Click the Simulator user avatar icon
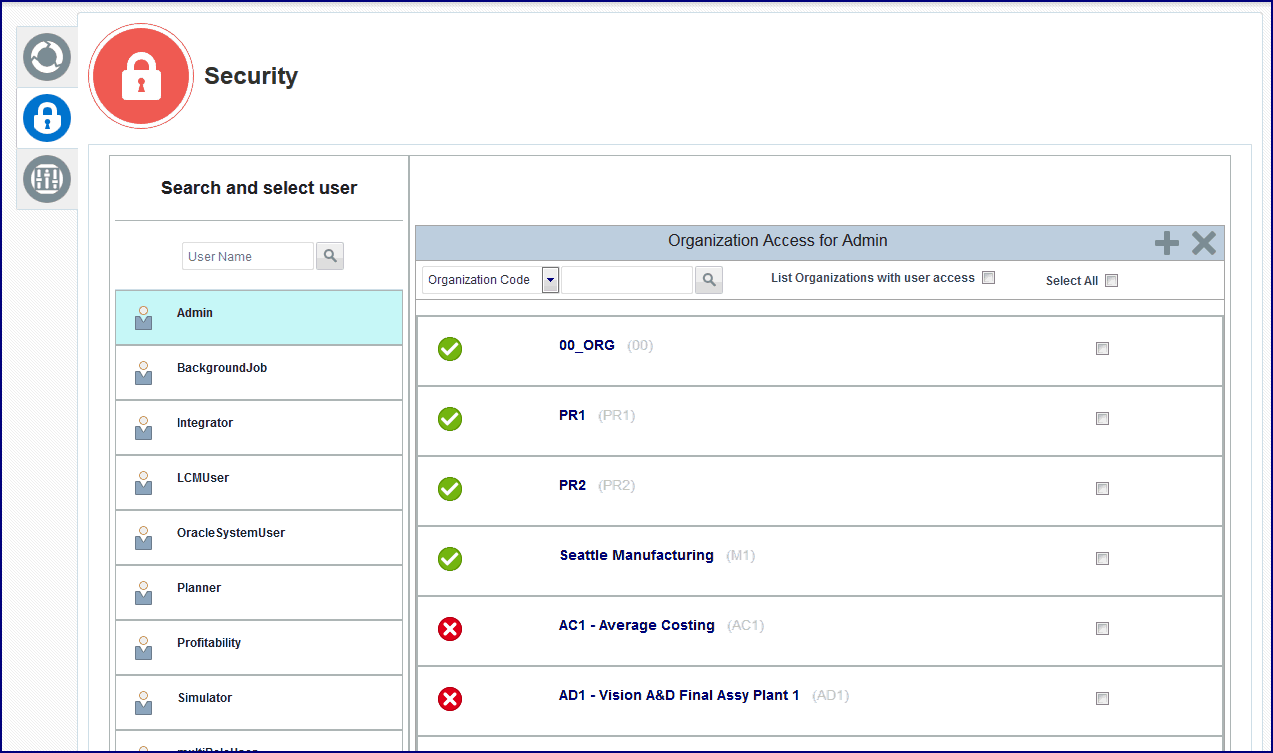This screenshot has height=753, width=1273. [144, 703]
